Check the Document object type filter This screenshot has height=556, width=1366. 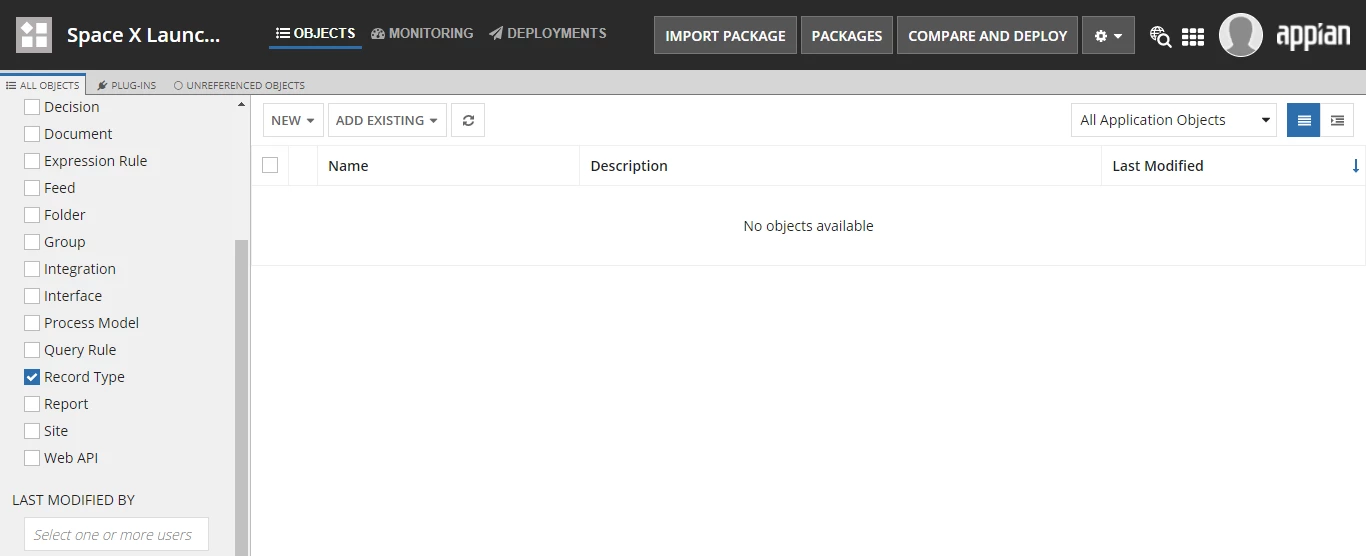pyautogui.click(x=32, y=134)
